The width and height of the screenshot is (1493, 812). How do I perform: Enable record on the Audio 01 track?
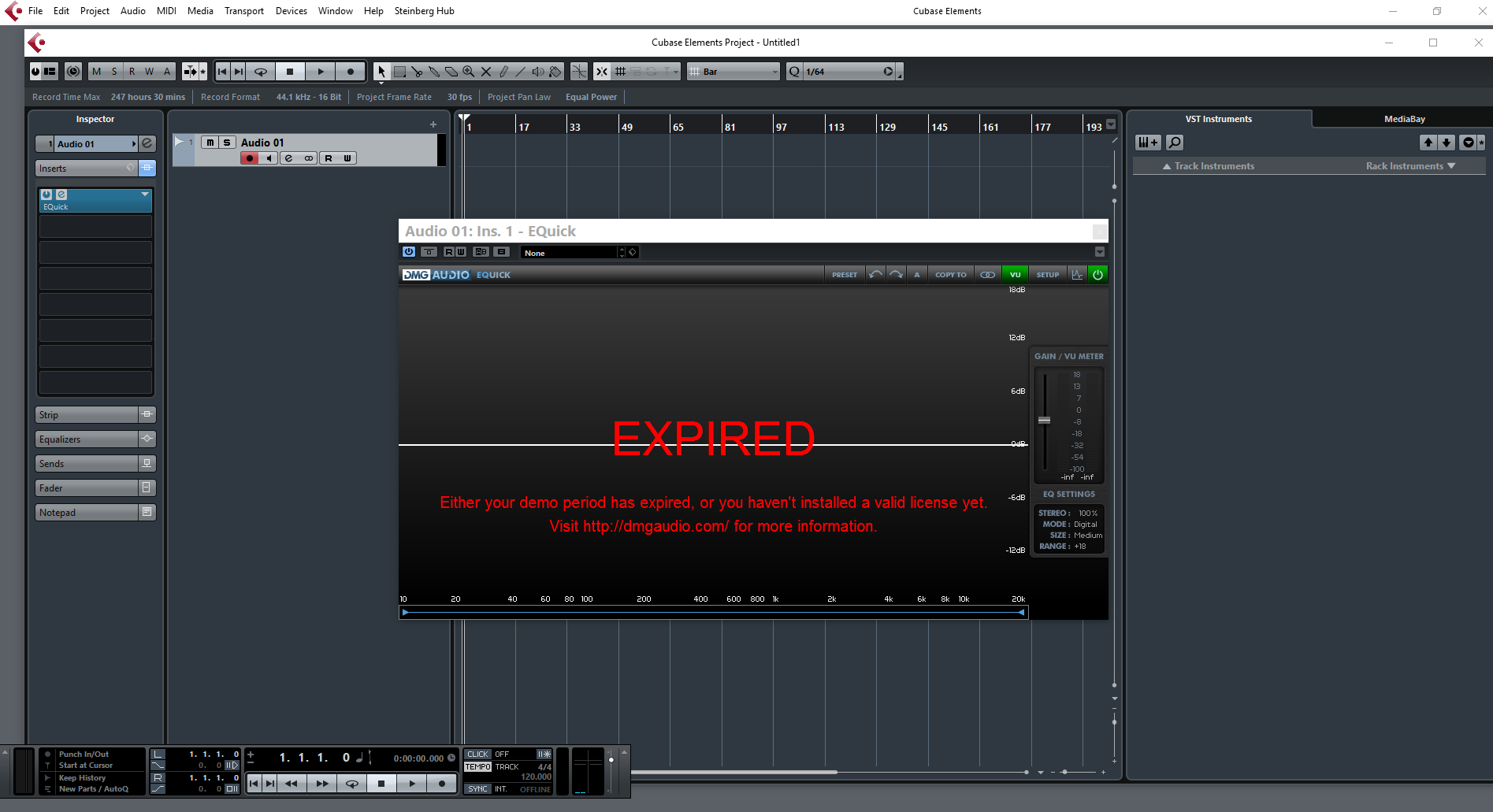click(250, 158)
